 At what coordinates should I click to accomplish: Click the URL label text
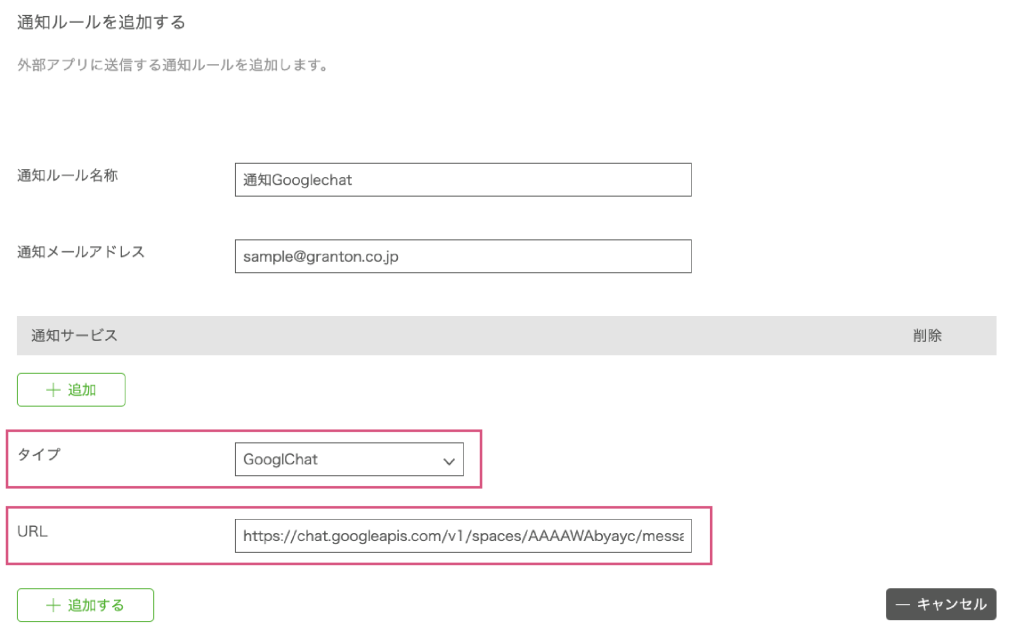click(x=32, y=531)
